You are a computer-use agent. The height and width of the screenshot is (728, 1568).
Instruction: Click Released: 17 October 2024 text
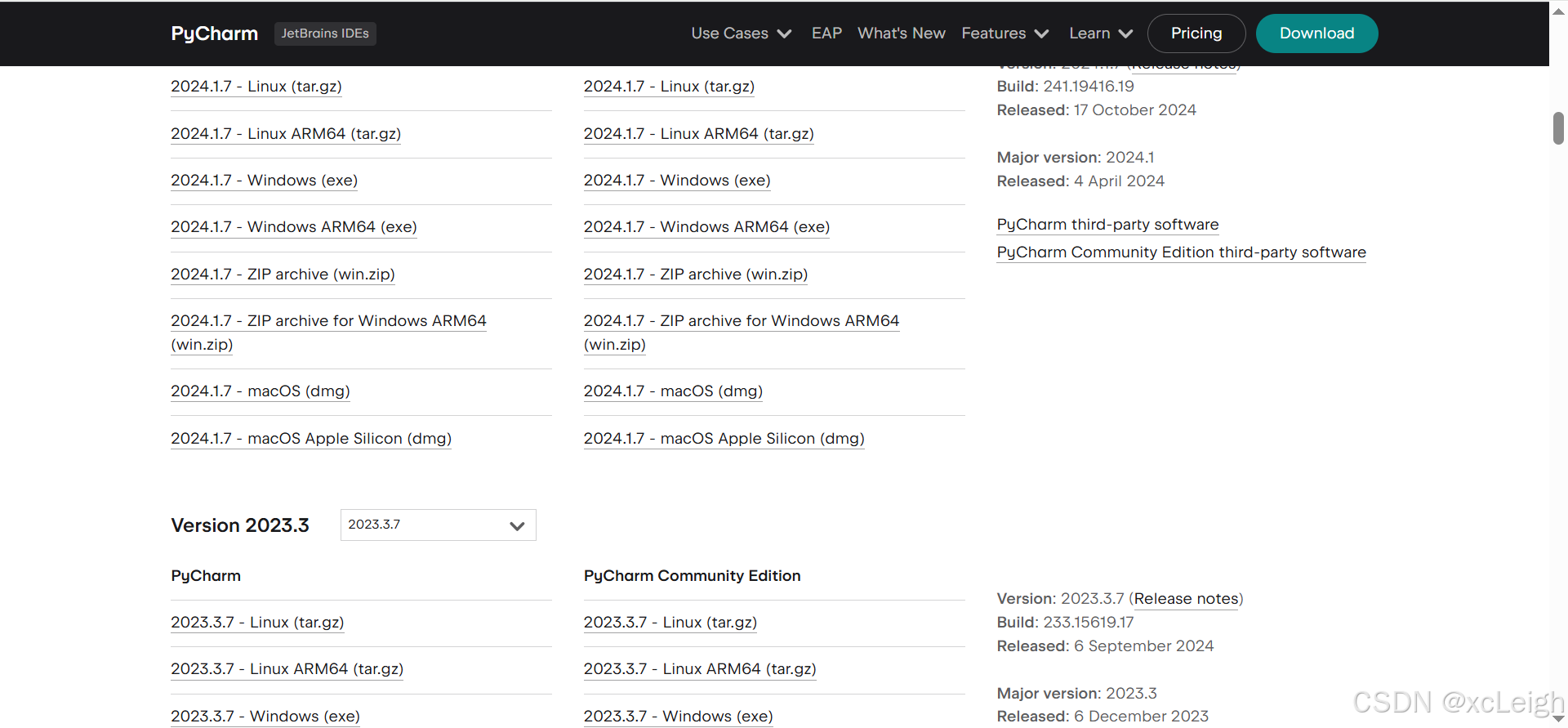1097,110
